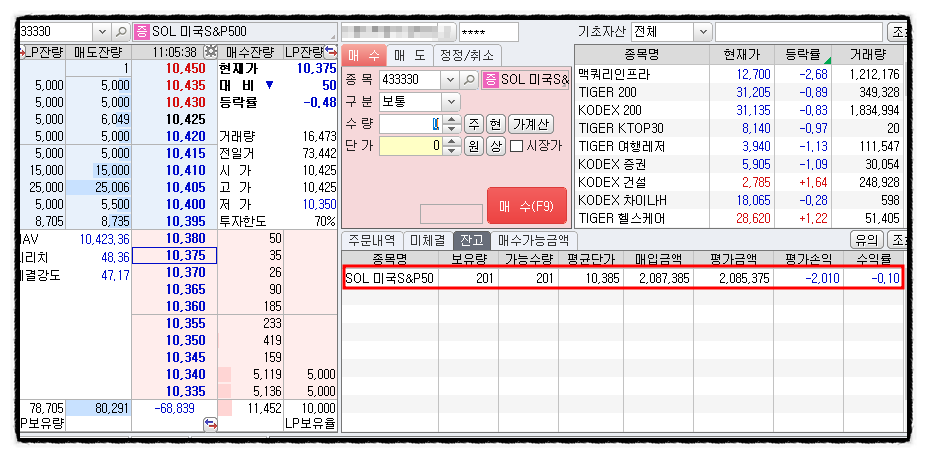Switch to the 매도 sell tab
927x458 pixels.
tap(410, 56)
